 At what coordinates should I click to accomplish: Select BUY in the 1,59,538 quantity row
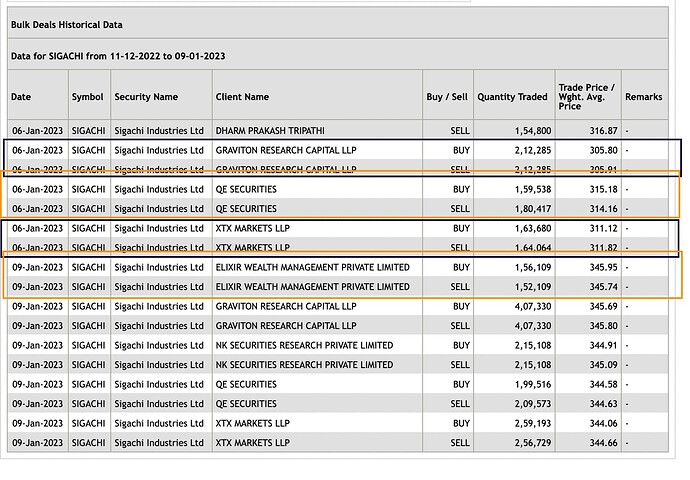point(461,189)
